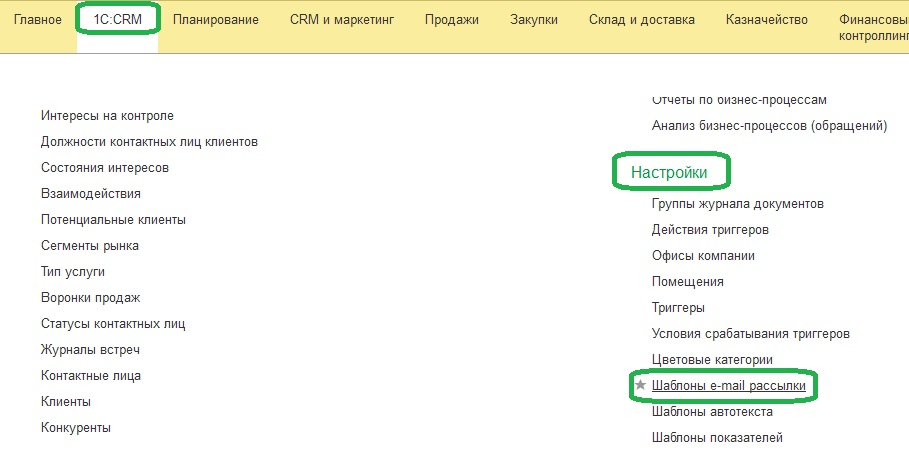This screenshot has width=909, height=464.
Task: Open Анализ бизнес-процессов (обращений) report
Action: coord(769,126)
